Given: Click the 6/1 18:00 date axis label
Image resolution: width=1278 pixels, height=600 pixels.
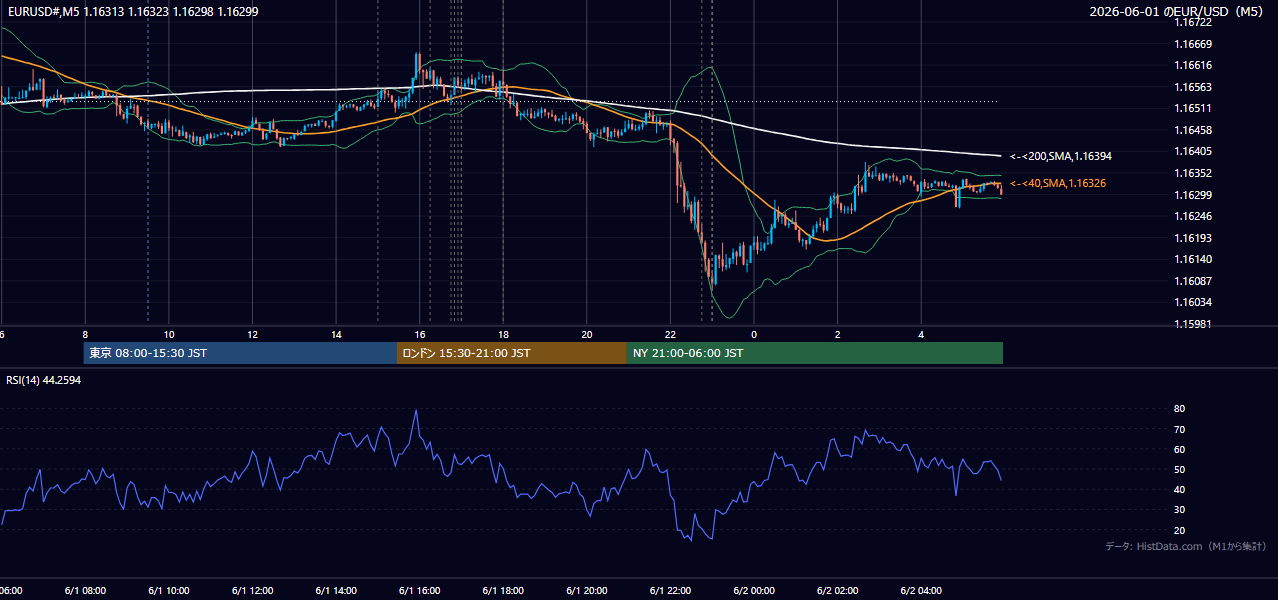Looking at the screenshot, I should point(504,591).
